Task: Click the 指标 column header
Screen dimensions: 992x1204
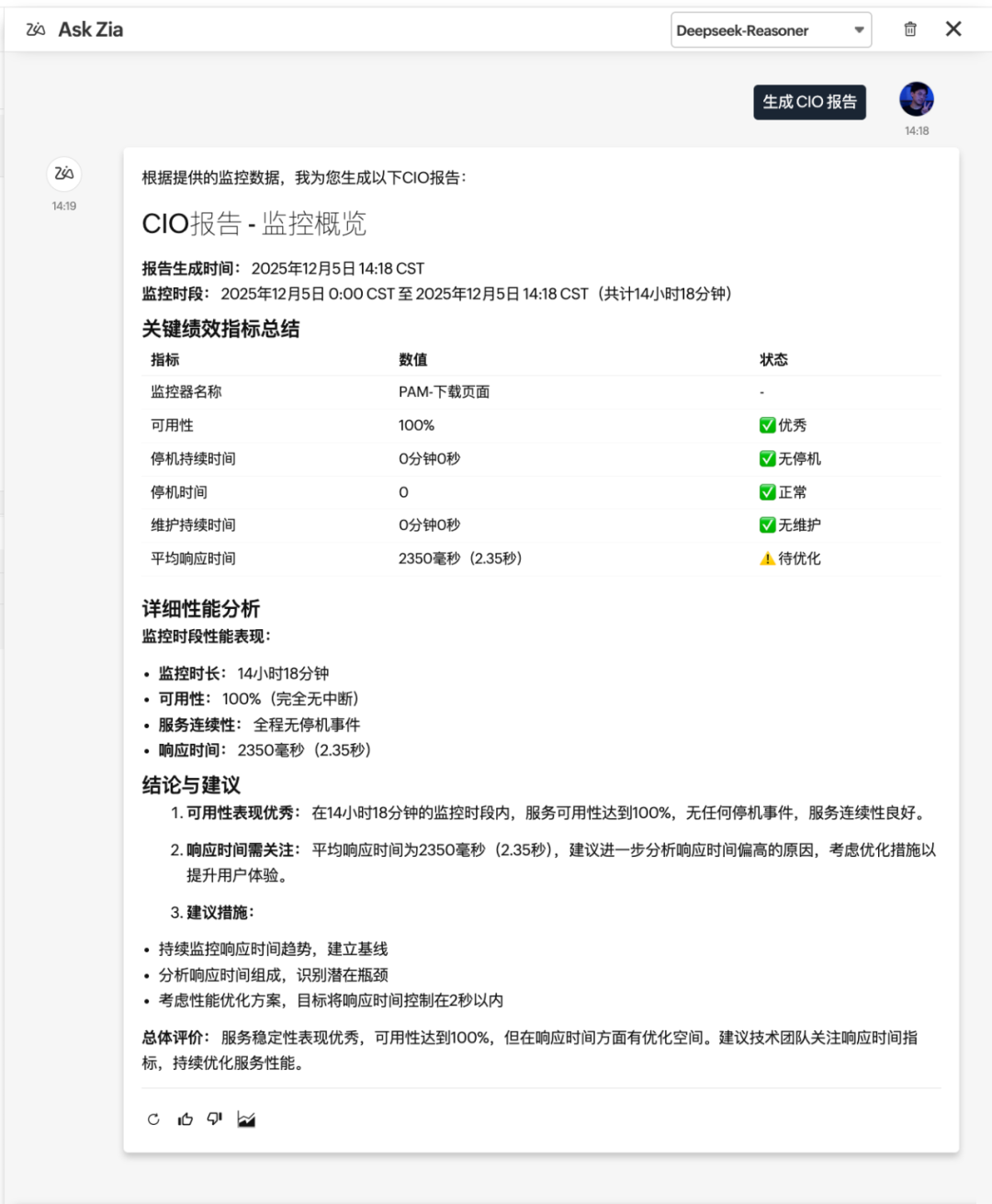Action: pos(165,359)
